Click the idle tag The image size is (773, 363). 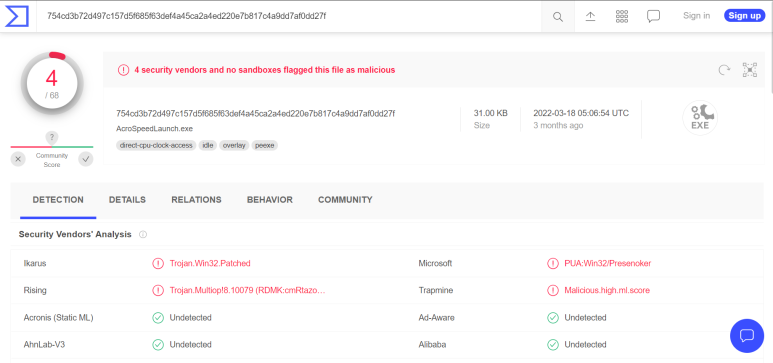point(208,145)
